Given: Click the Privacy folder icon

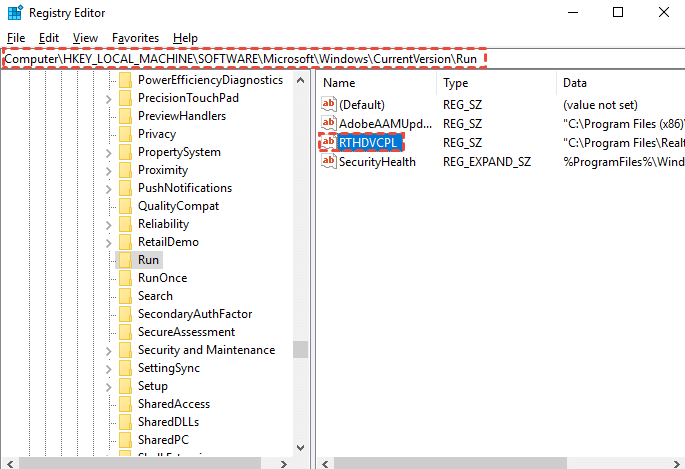Looking at the screenshot, I should (125, 134).
